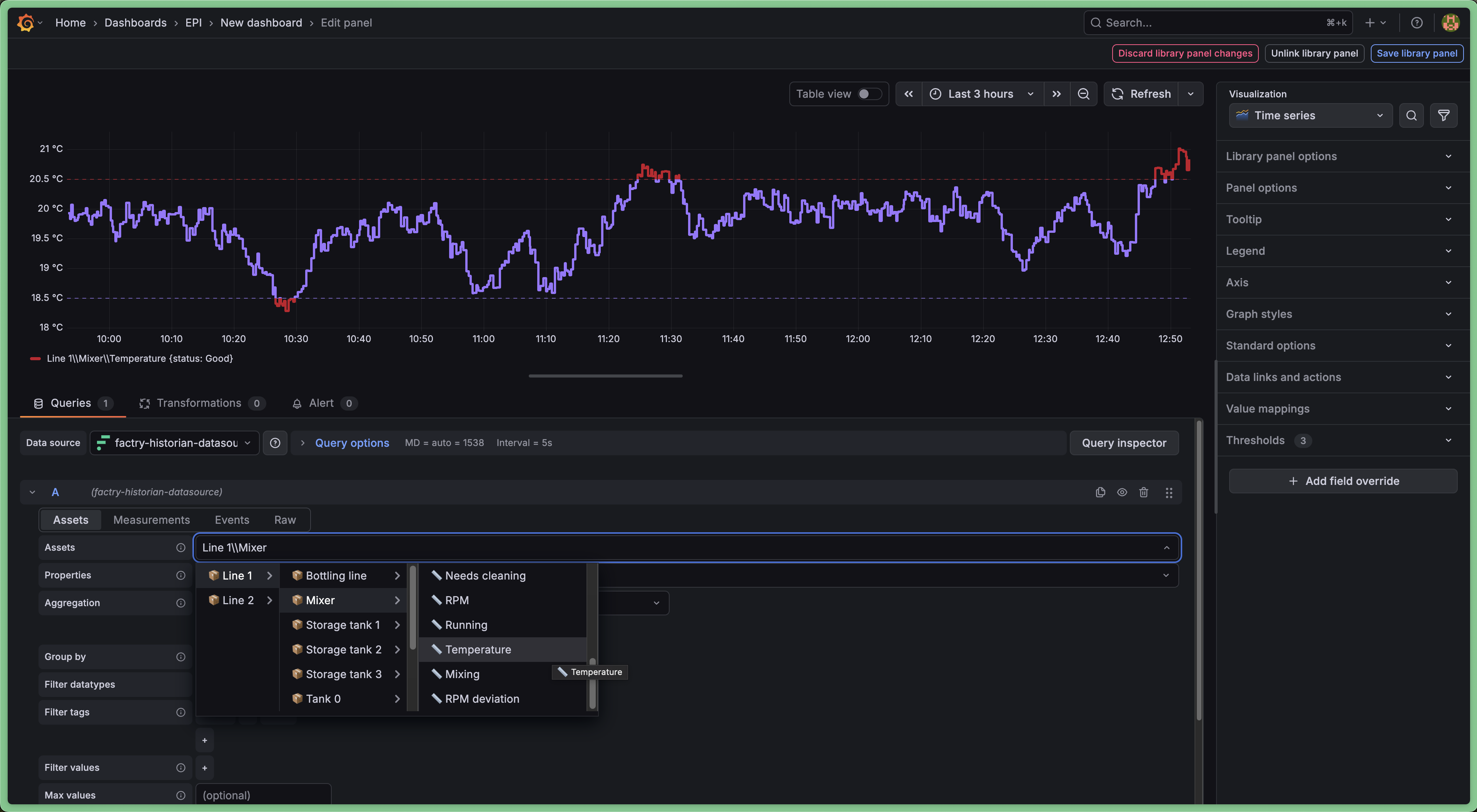Toggle series in legend Line 1 Mixer Temperature
The image size is (1477, 812).
(x=139, y=358)
